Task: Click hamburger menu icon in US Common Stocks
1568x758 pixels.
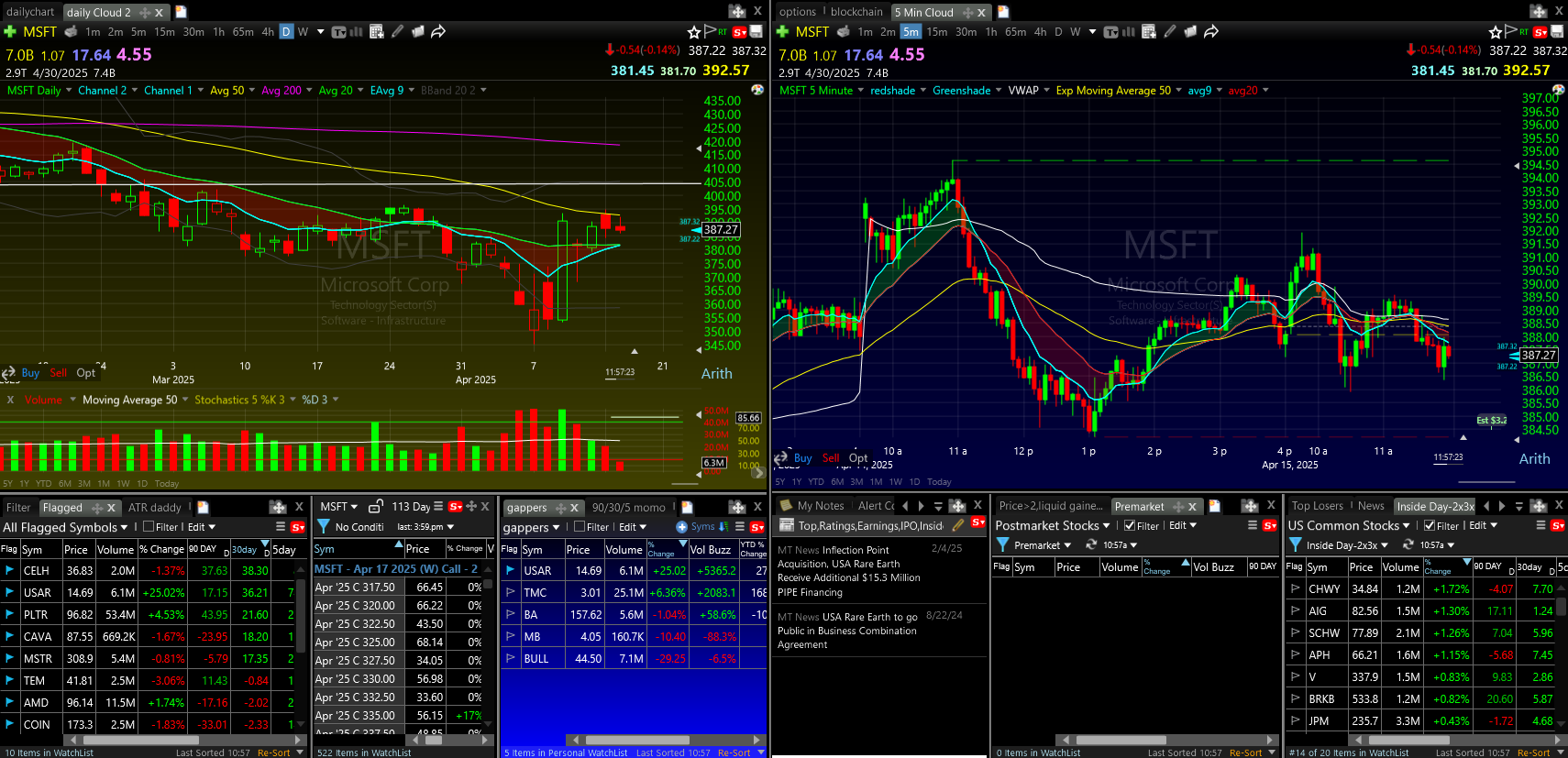Action: coord(1540,525)
